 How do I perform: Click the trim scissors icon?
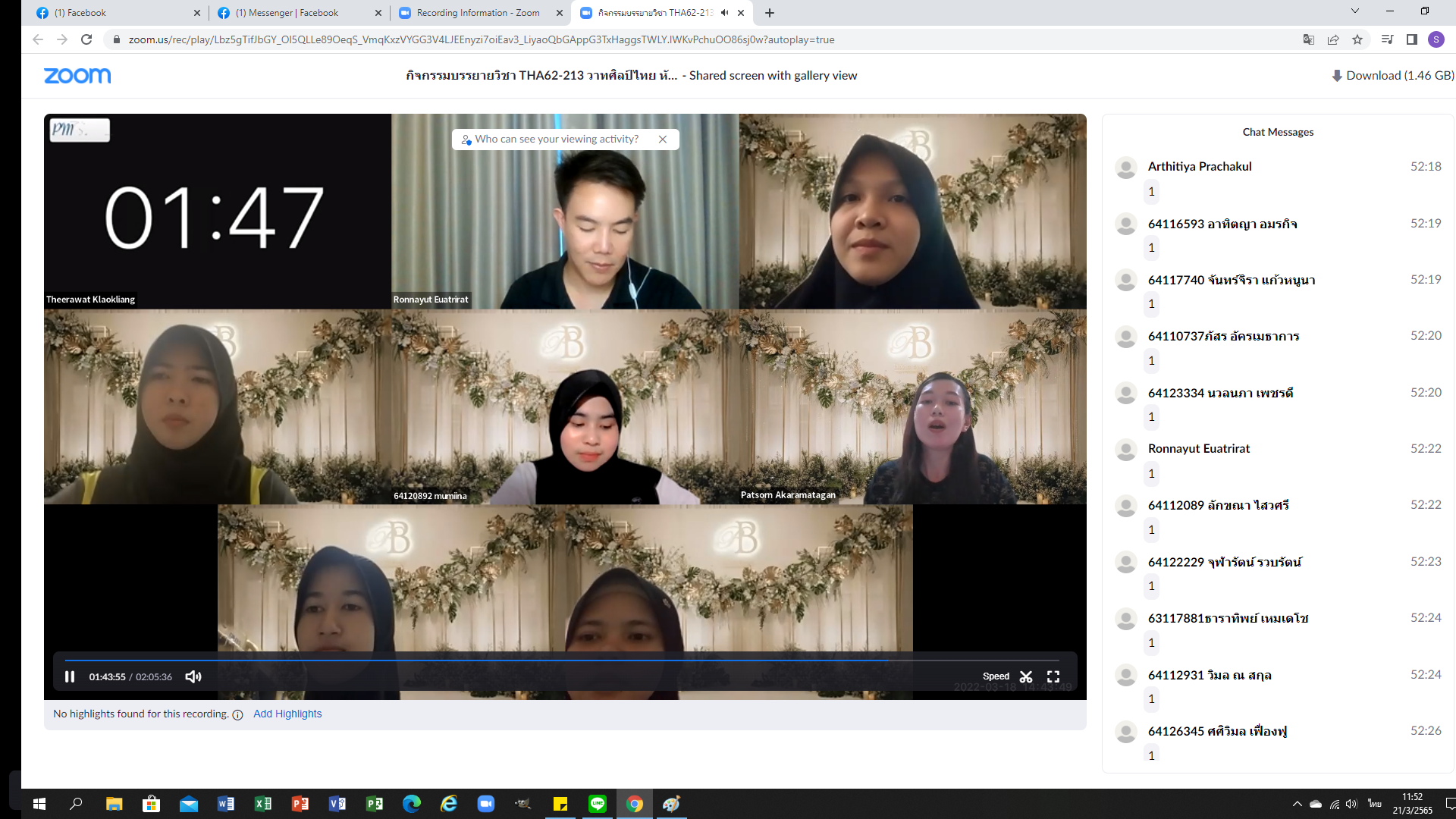(1026, 676)
